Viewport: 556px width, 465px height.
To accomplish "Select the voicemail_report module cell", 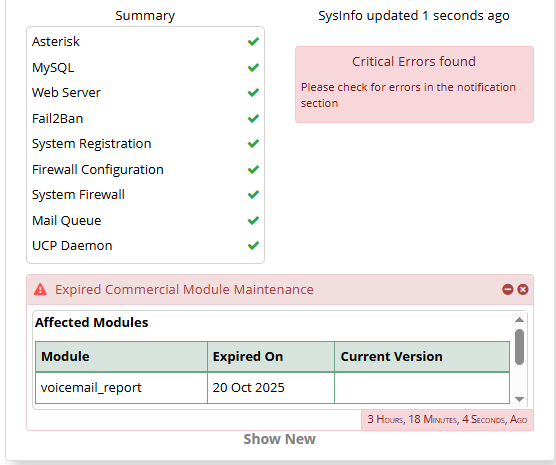I will [x=121, y=388].
